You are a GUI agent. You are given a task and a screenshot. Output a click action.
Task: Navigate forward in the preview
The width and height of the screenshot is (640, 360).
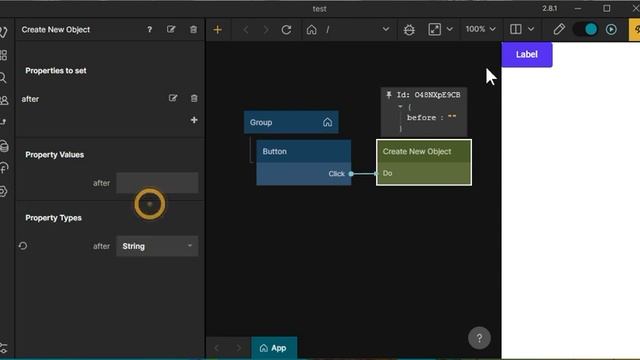pos(266,29)
